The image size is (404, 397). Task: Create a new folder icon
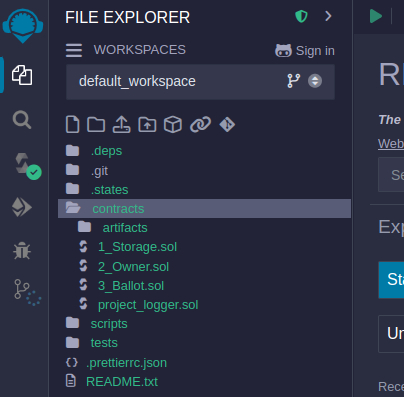click(96, 125)
